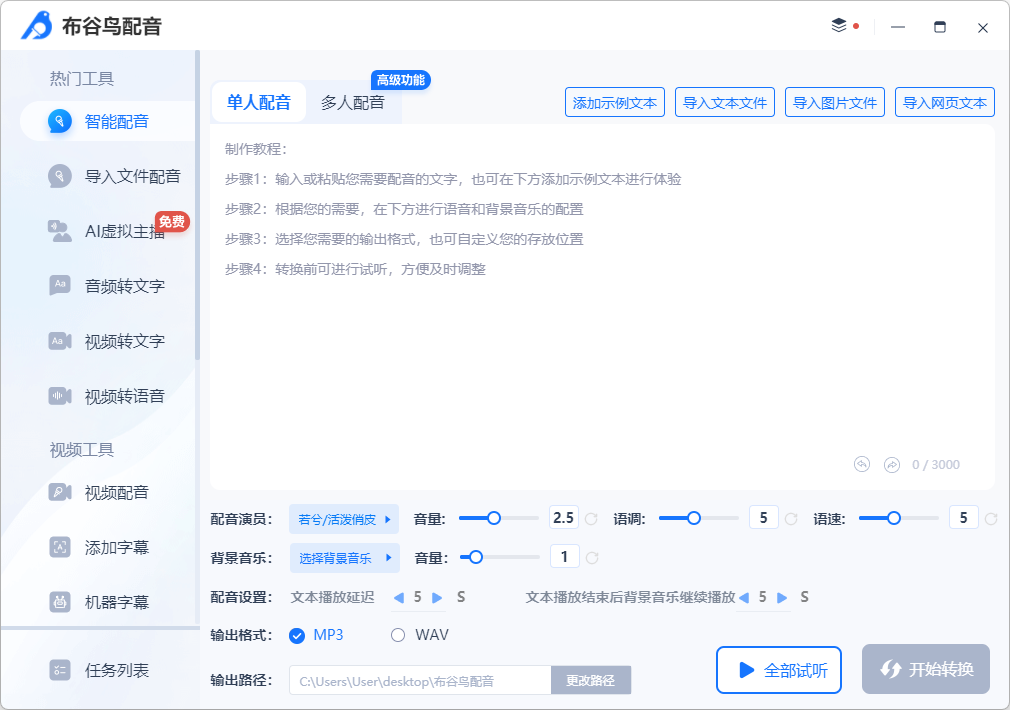The height and width of the screenshot is (710, 1010).
Task: Open the 选择背景音乐 dropdown
Action: point(344,558)
